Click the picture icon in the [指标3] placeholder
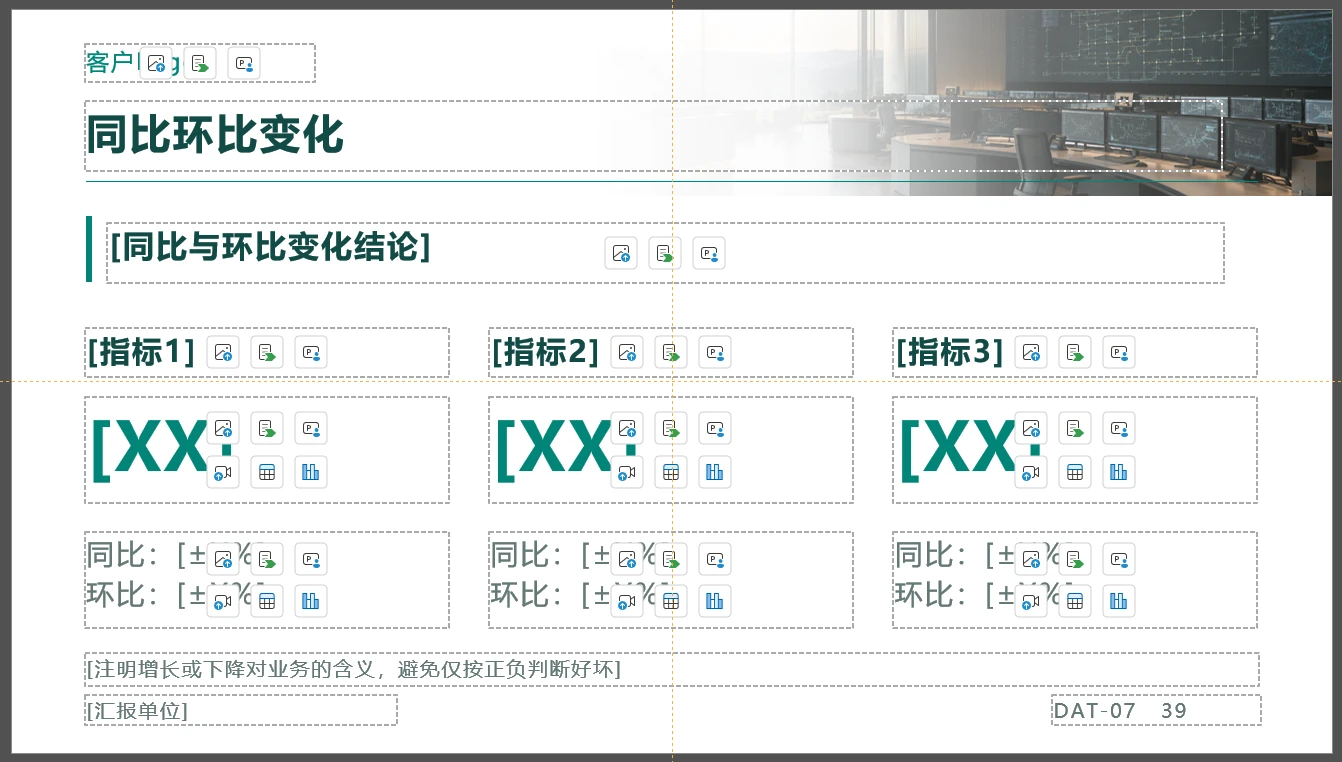The image size is (1342, 762). coord(1031,352)
